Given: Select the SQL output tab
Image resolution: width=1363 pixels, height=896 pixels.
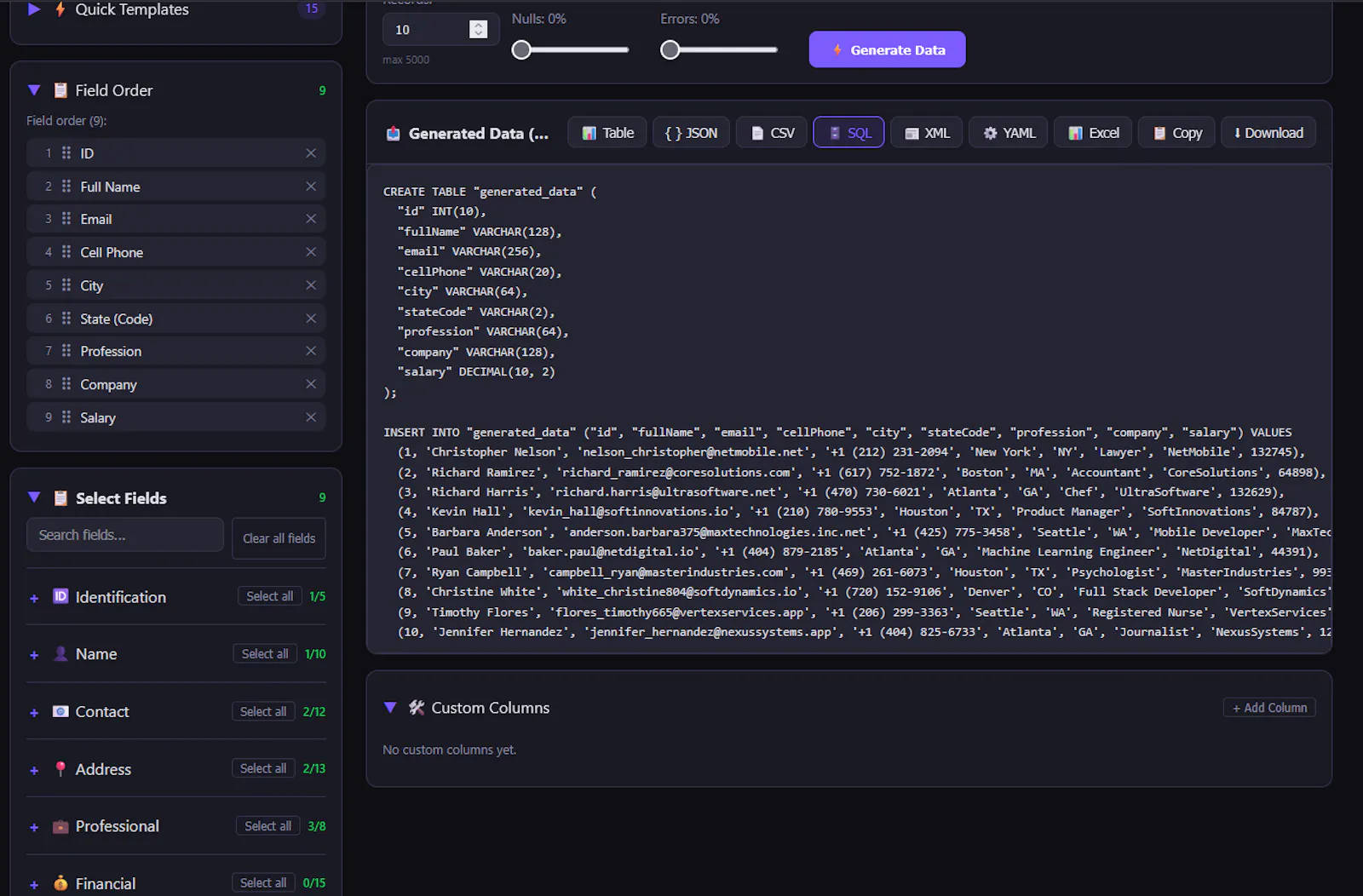Looking at the screenshot, I should (848, 133).
